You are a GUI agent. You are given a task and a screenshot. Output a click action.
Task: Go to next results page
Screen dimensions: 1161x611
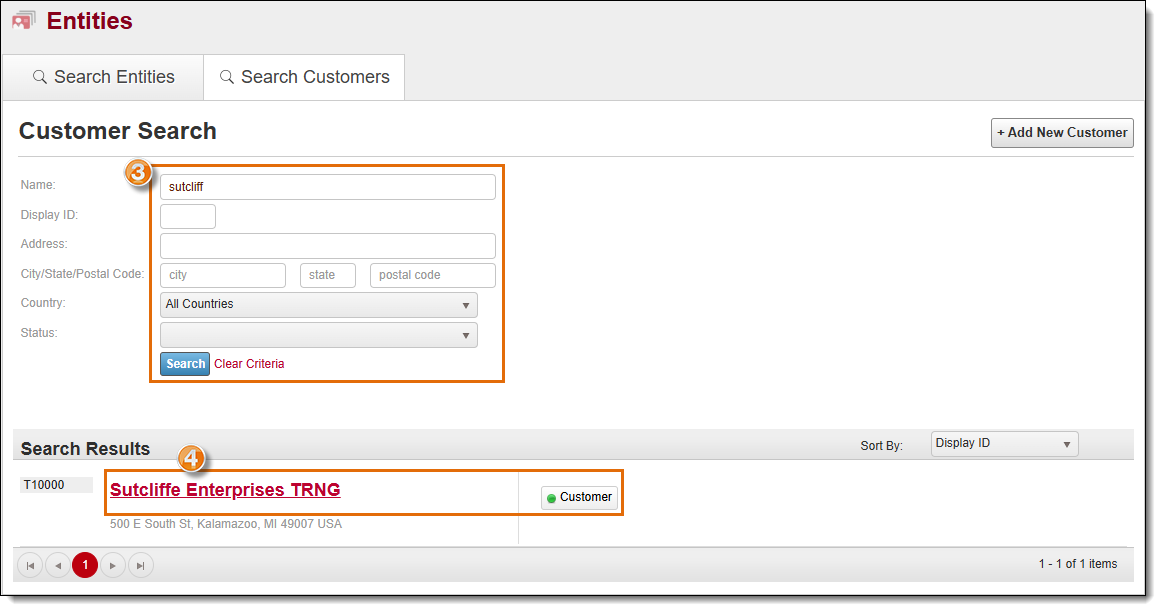(113, 566)
